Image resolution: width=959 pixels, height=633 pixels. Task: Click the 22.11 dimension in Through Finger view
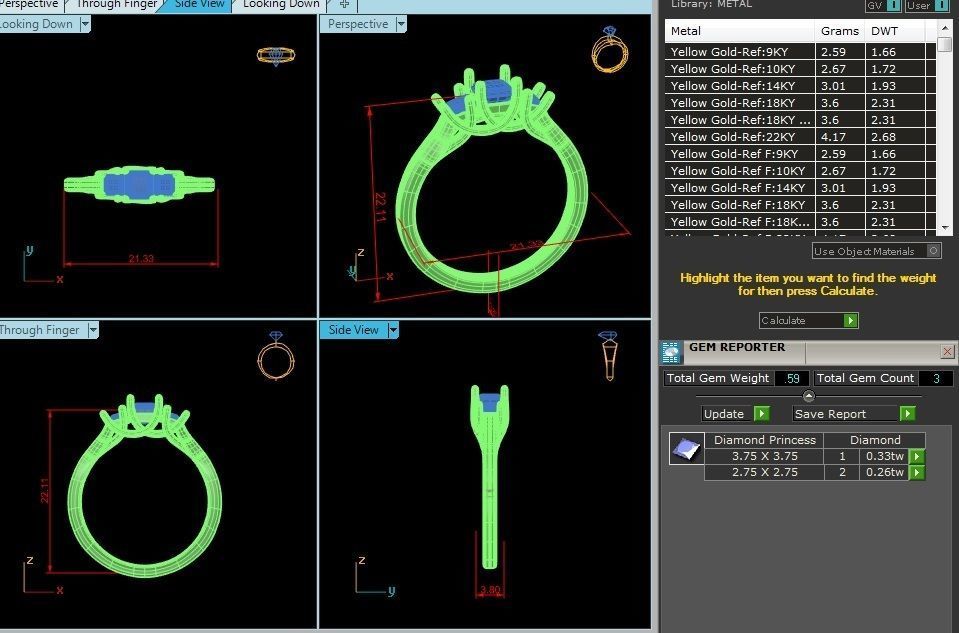coord(44,490)
